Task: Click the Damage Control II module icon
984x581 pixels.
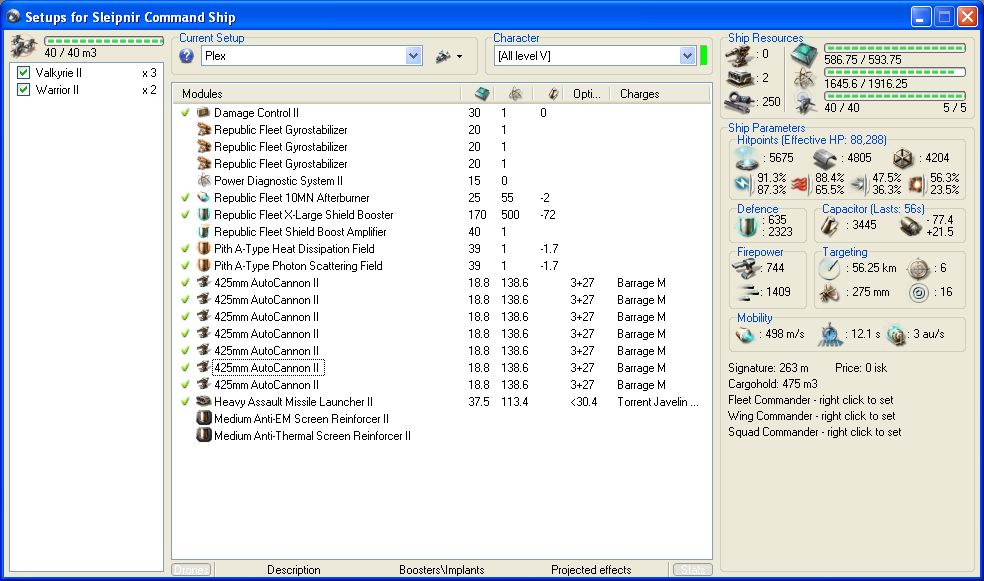Action: pyautogui.click(x=203, y=112)
